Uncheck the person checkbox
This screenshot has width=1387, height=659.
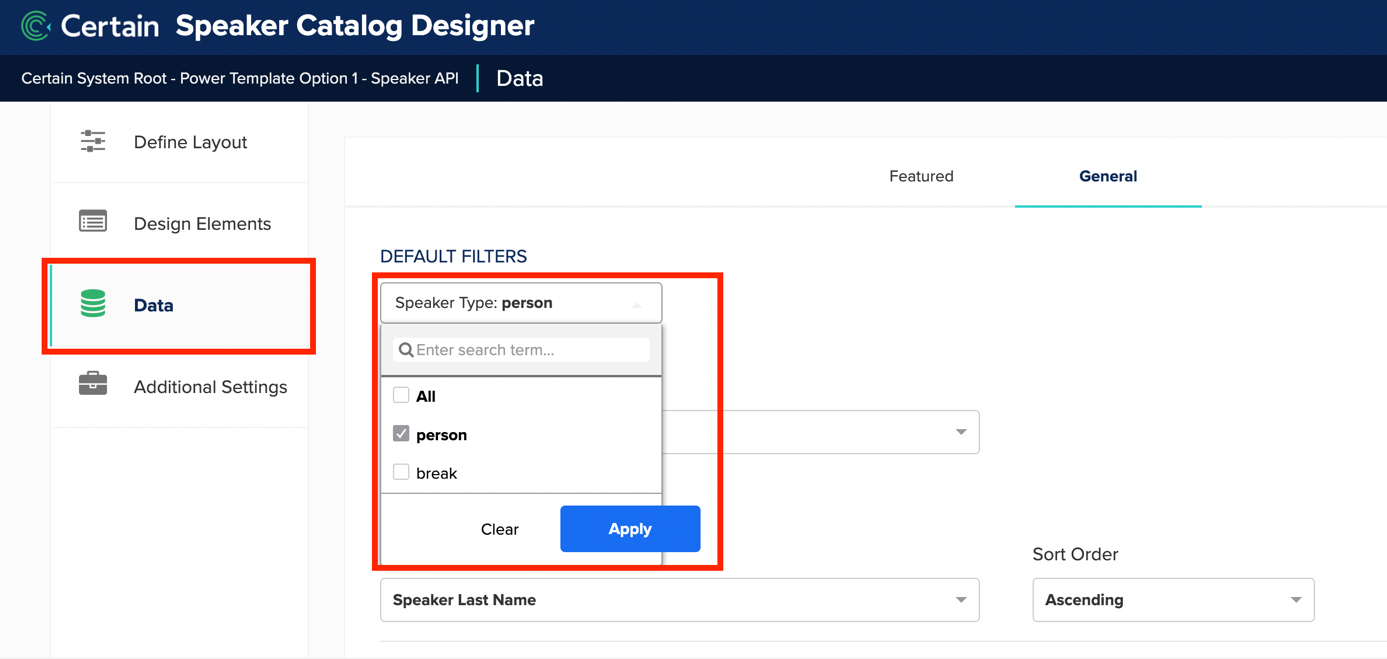pyautogui.click(x=401, y=434)
